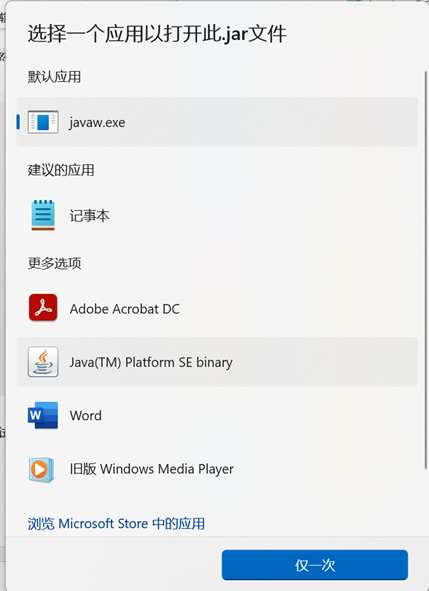Click the Java coffee cup icon
This screenshot has height=591, width=429.
coord(43,362)
